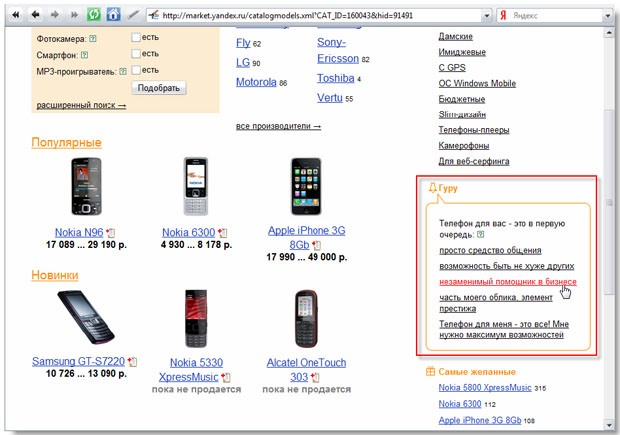The image size is (620, 435).
Task: Choose 'незаменимый помощник в бизнесе' option
Action: coord(508,282)
